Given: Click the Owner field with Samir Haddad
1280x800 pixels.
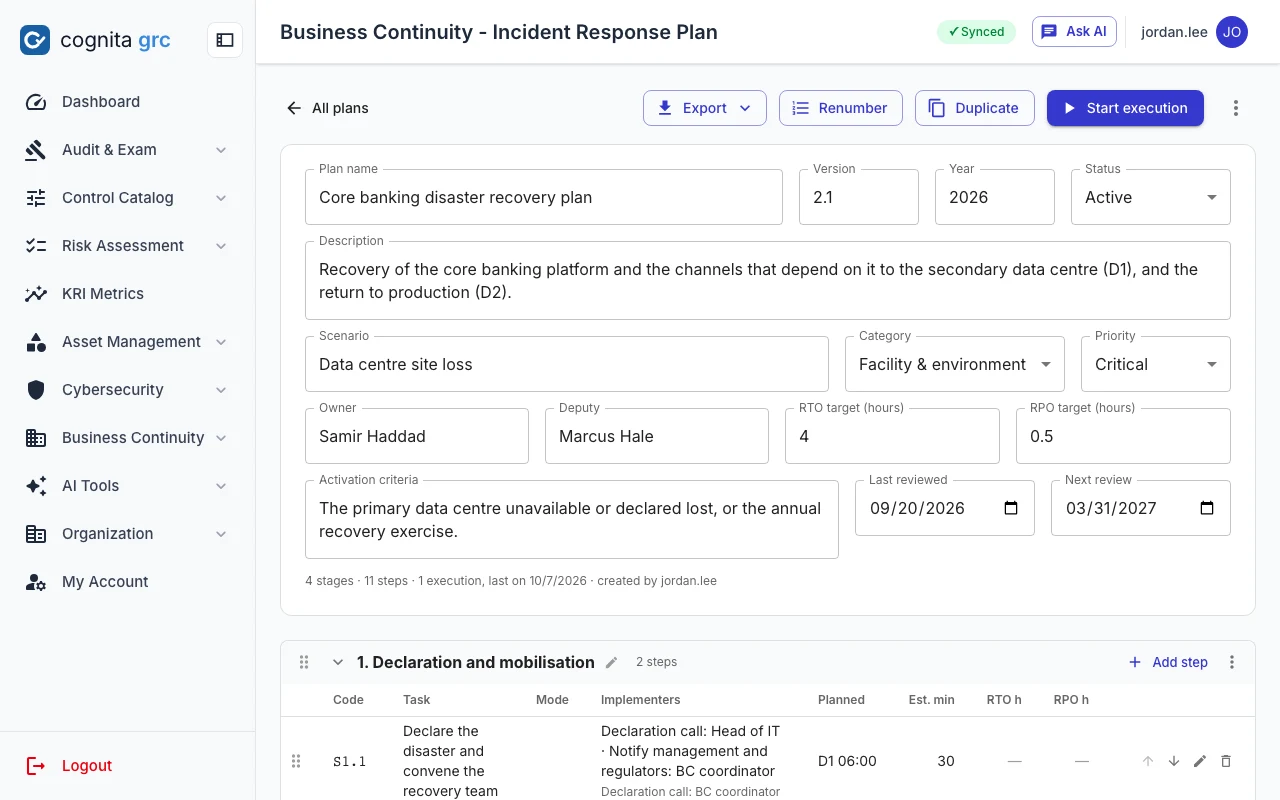Looking at the screenshot, I should pyautogui.click(x=417, y=436).
